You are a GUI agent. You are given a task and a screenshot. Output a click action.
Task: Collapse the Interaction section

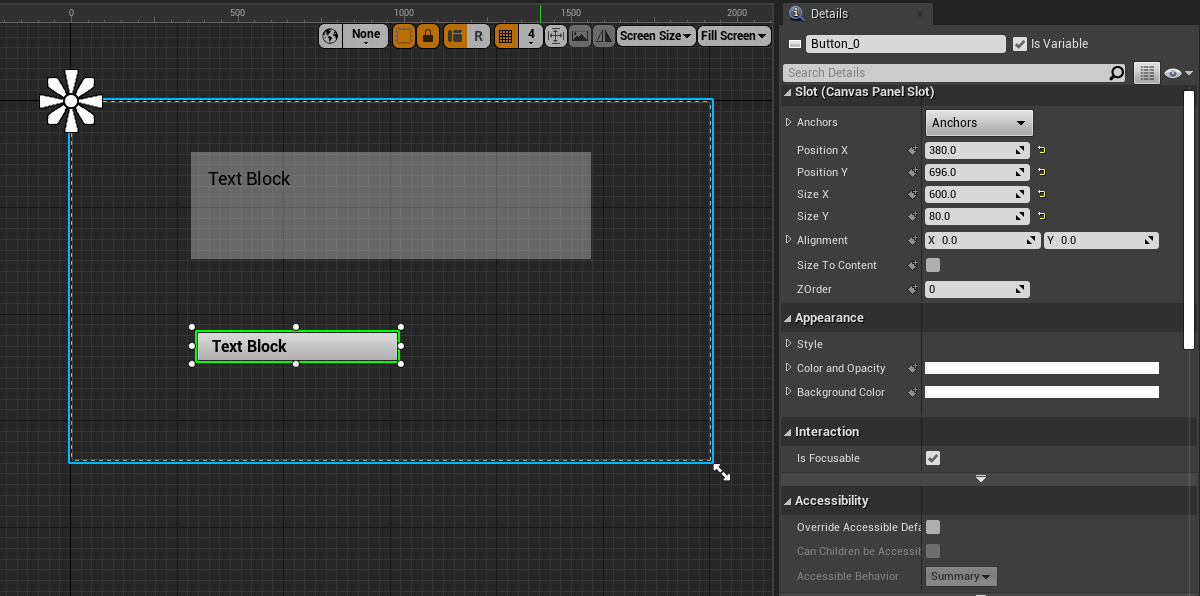click(788, 432)
